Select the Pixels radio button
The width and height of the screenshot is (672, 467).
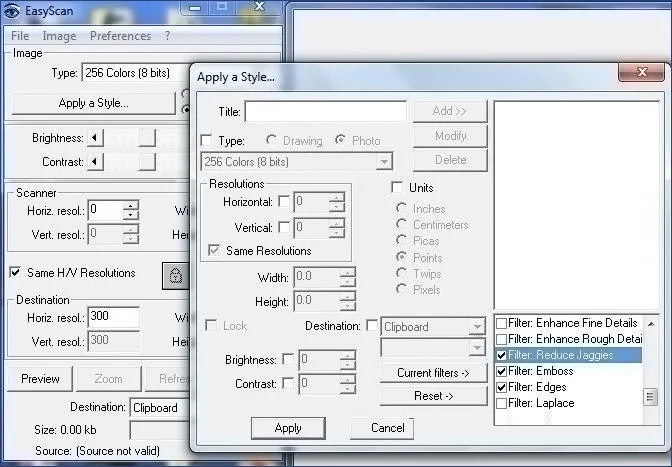click(x=401, y=289)
